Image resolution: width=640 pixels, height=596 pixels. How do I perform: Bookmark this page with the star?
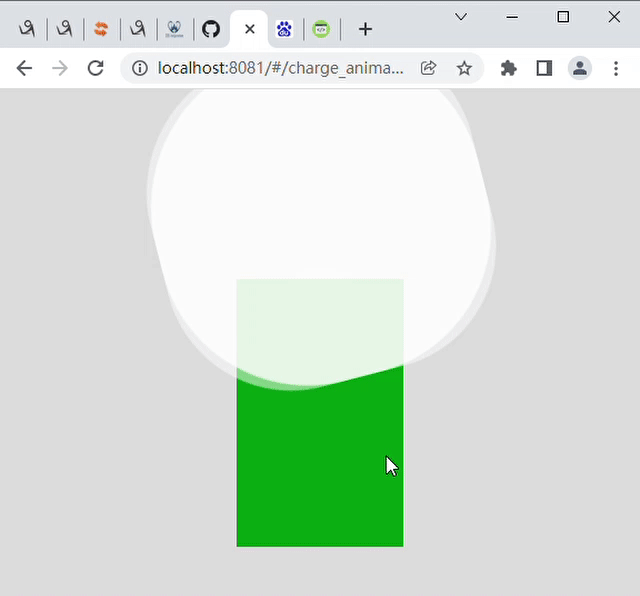(x=464, y=68)
